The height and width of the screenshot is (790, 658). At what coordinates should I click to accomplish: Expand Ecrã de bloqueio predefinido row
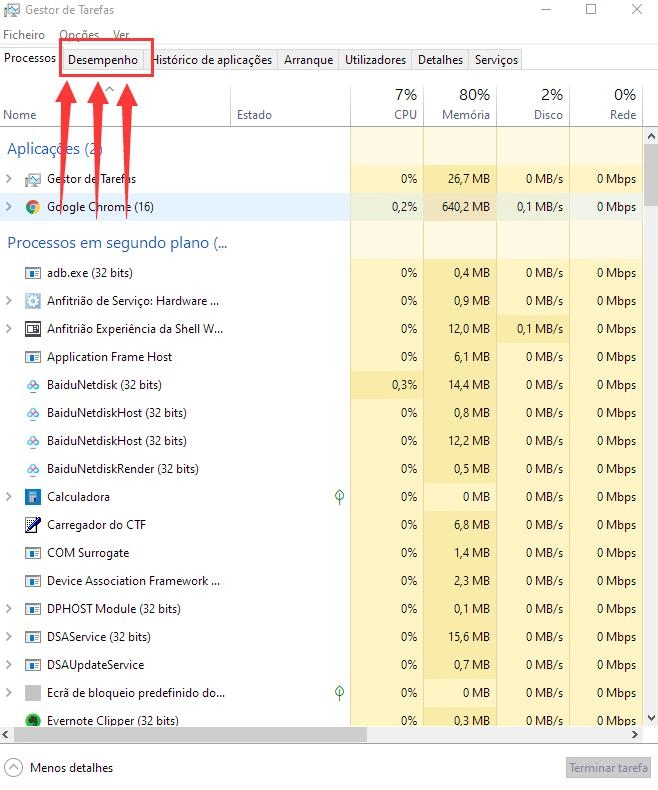tap(9, 693)
